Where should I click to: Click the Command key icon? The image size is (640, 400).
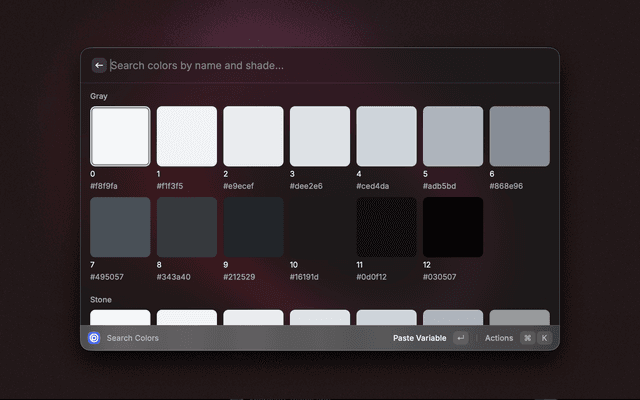(x=528, y=338)
